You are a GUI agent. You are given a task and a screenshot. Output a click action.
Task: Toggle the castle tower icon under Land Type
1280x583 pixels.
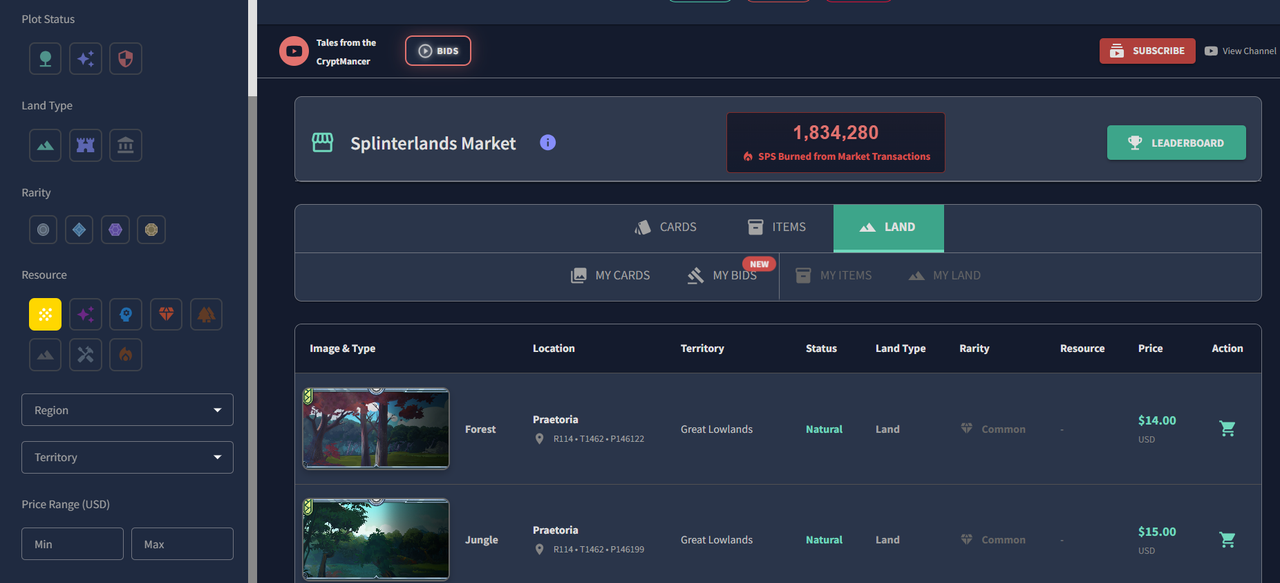[x=85, y=145]
